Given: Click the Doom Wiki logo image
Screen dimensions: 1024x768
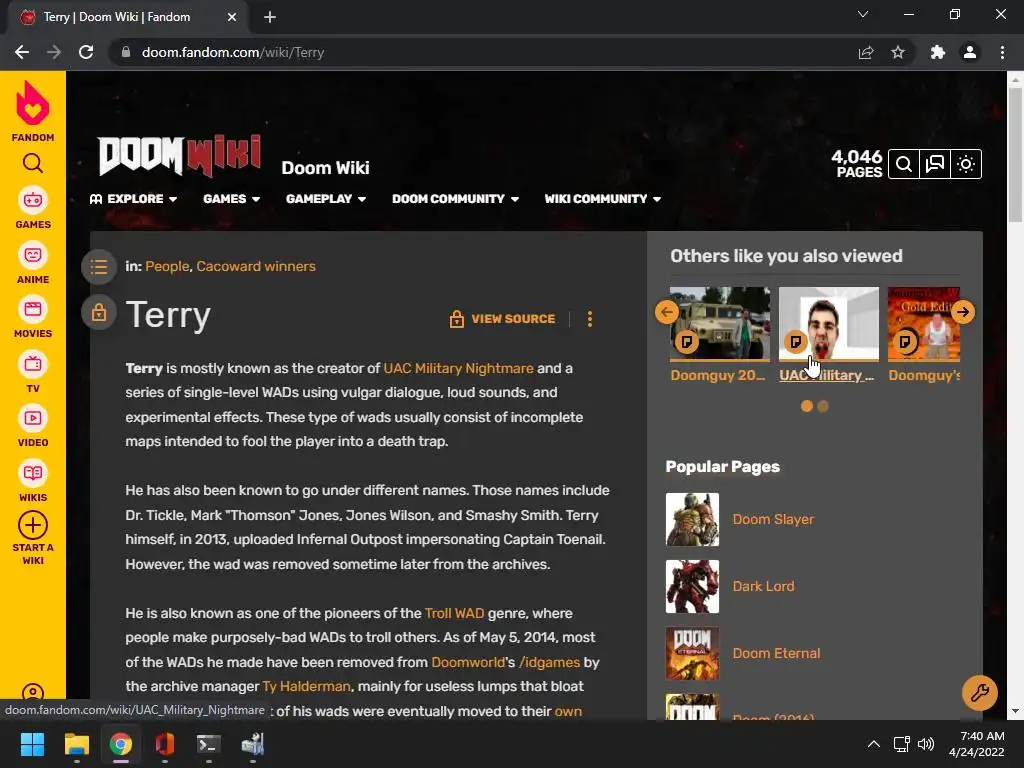Looking at the screenshot, I should (180, 155).
